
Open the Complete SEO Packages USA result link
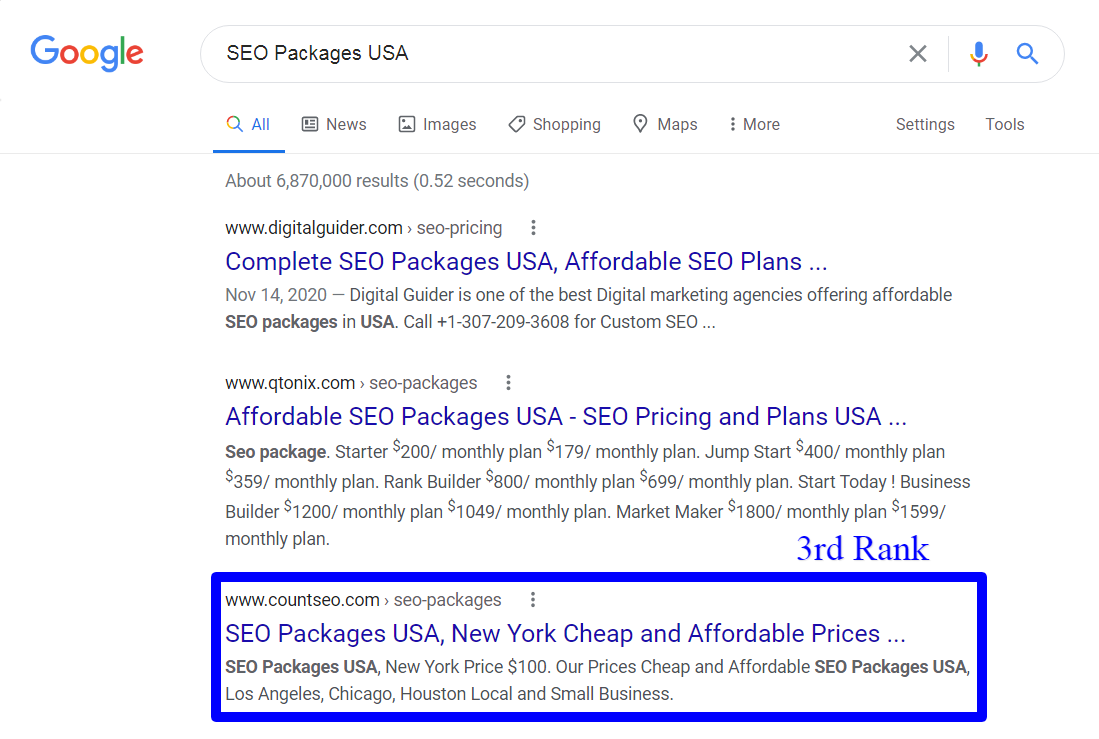click(526, 262)
